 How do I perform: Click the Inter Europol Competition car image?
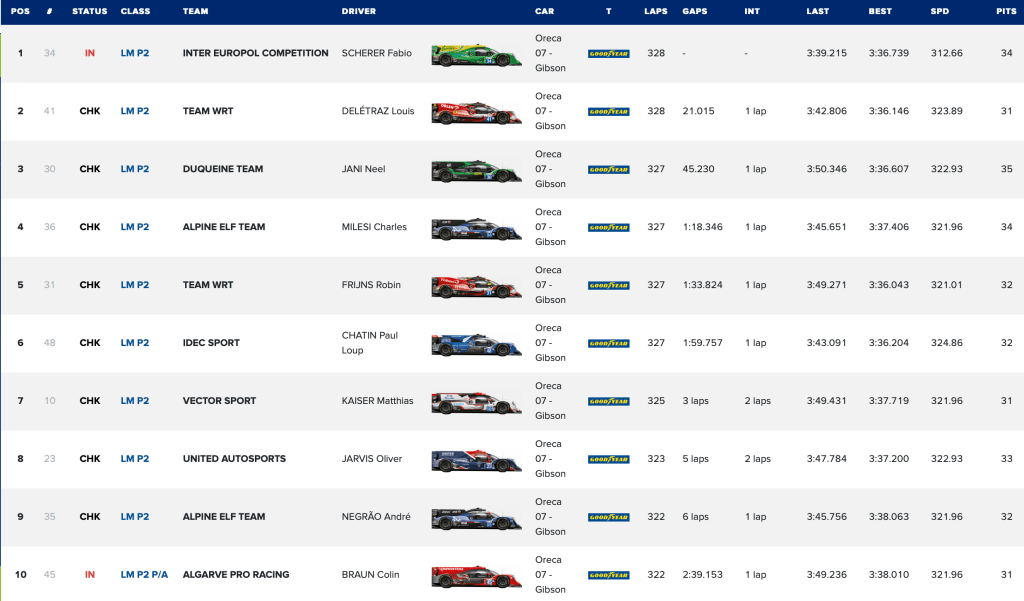click(477, 56)
